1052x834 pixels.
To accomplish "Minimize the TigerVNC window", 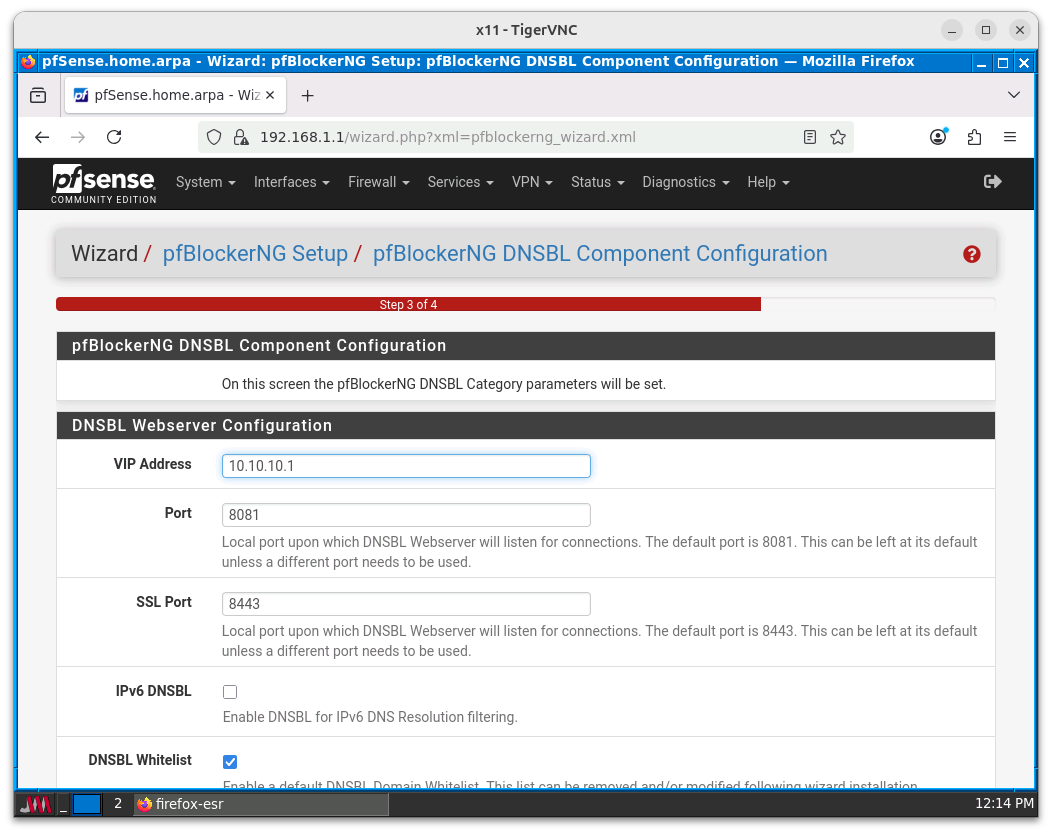I will click(951, 30).
